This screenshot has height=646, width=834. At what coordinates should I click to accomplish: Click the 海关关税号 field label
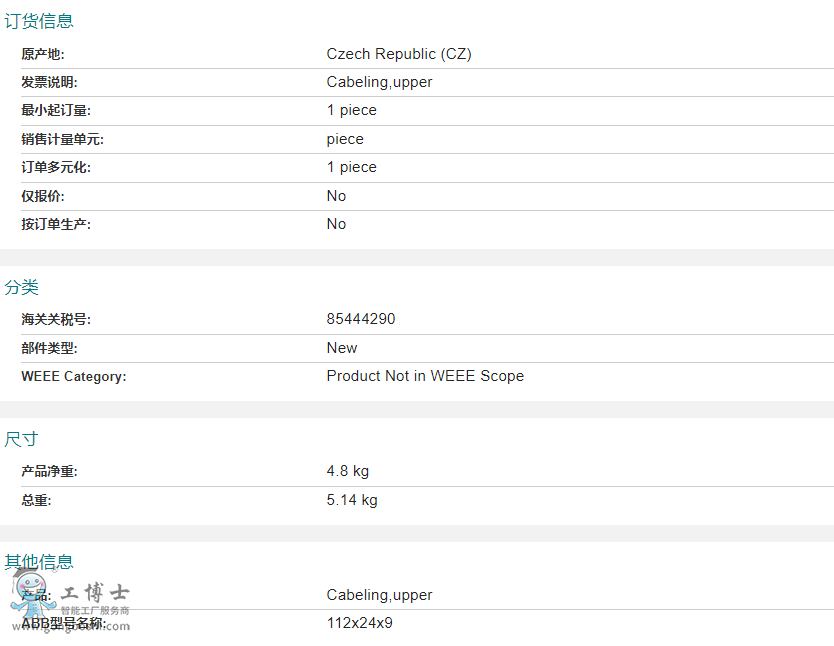56,320
